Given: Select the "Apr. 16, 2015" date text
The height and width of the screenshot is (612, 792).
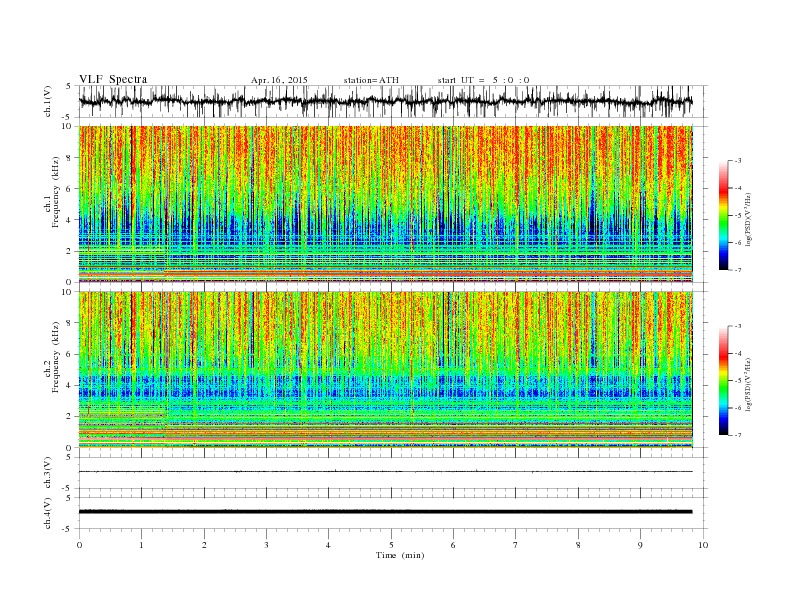Looking at the screenshot, I should [x=279, y=80].
